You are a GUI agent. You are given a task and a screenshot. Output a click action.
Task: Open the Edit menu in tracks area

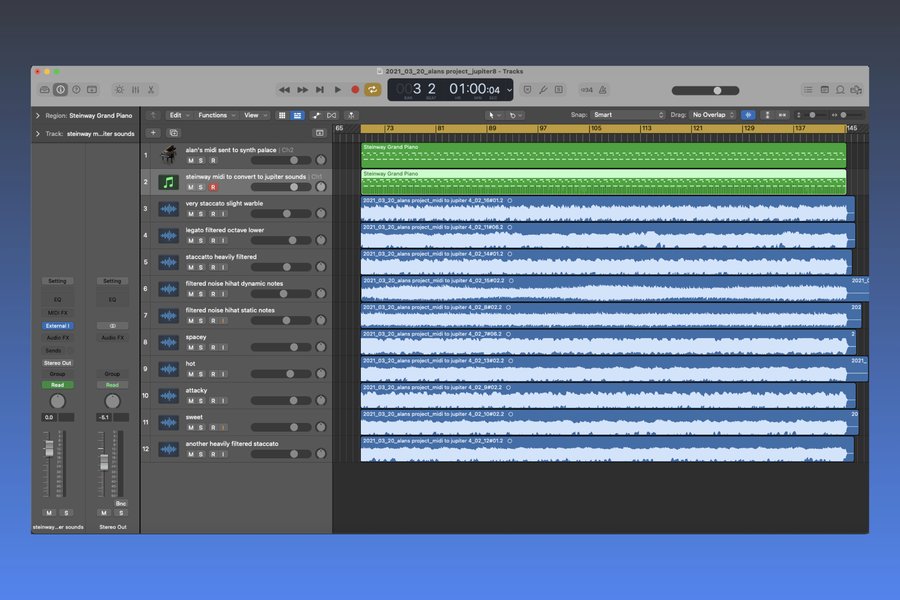click(x=178, y=115)
